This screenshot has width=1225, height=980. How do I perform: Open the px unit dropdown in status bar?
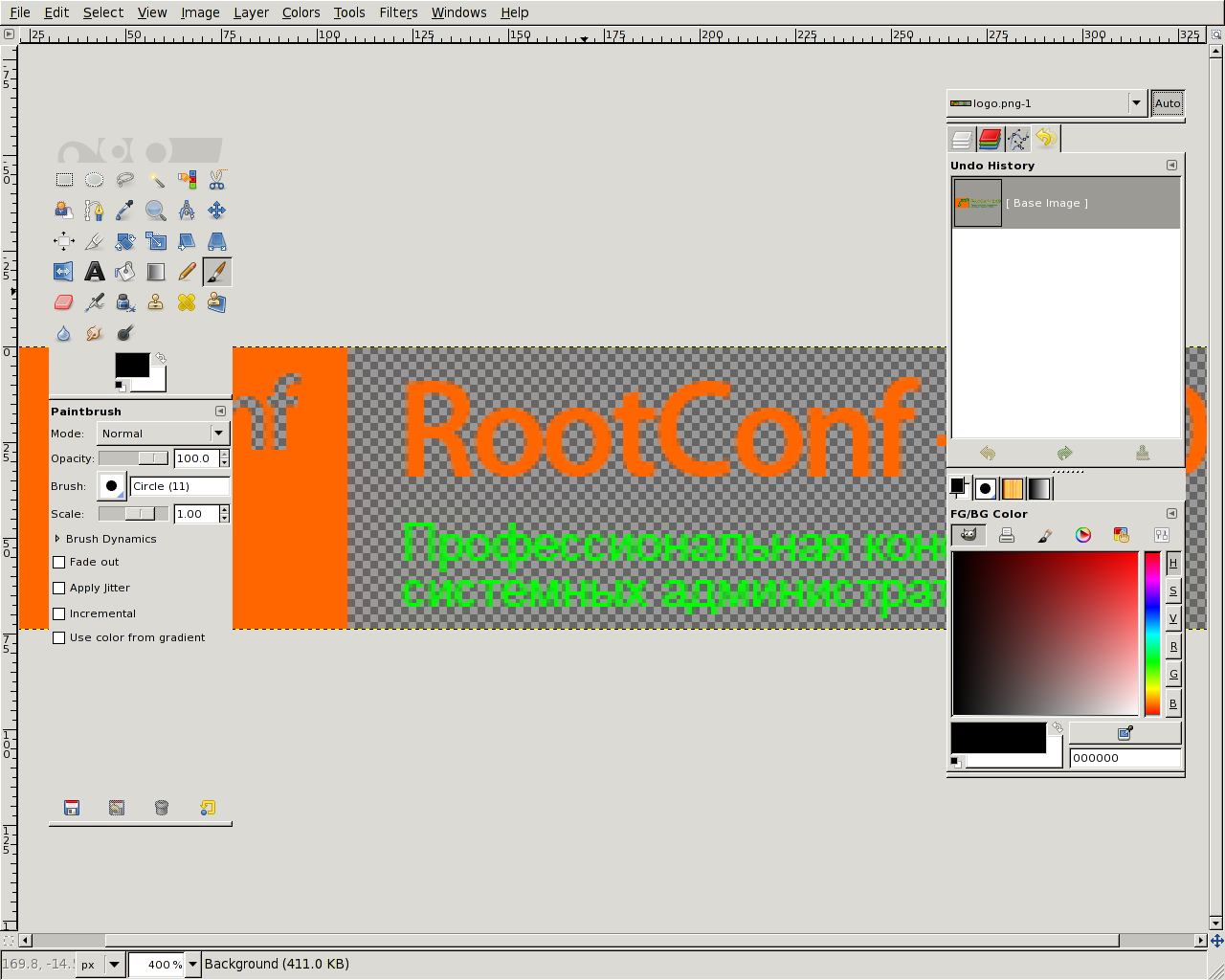[101, 965]
